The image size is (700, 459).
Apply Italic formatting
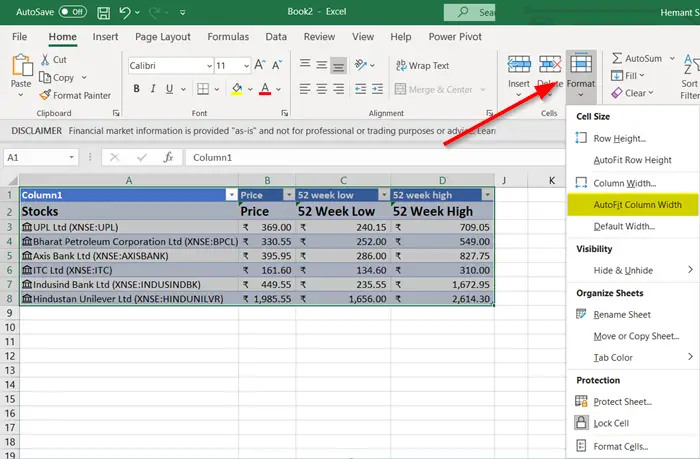(x=153, y=89)
